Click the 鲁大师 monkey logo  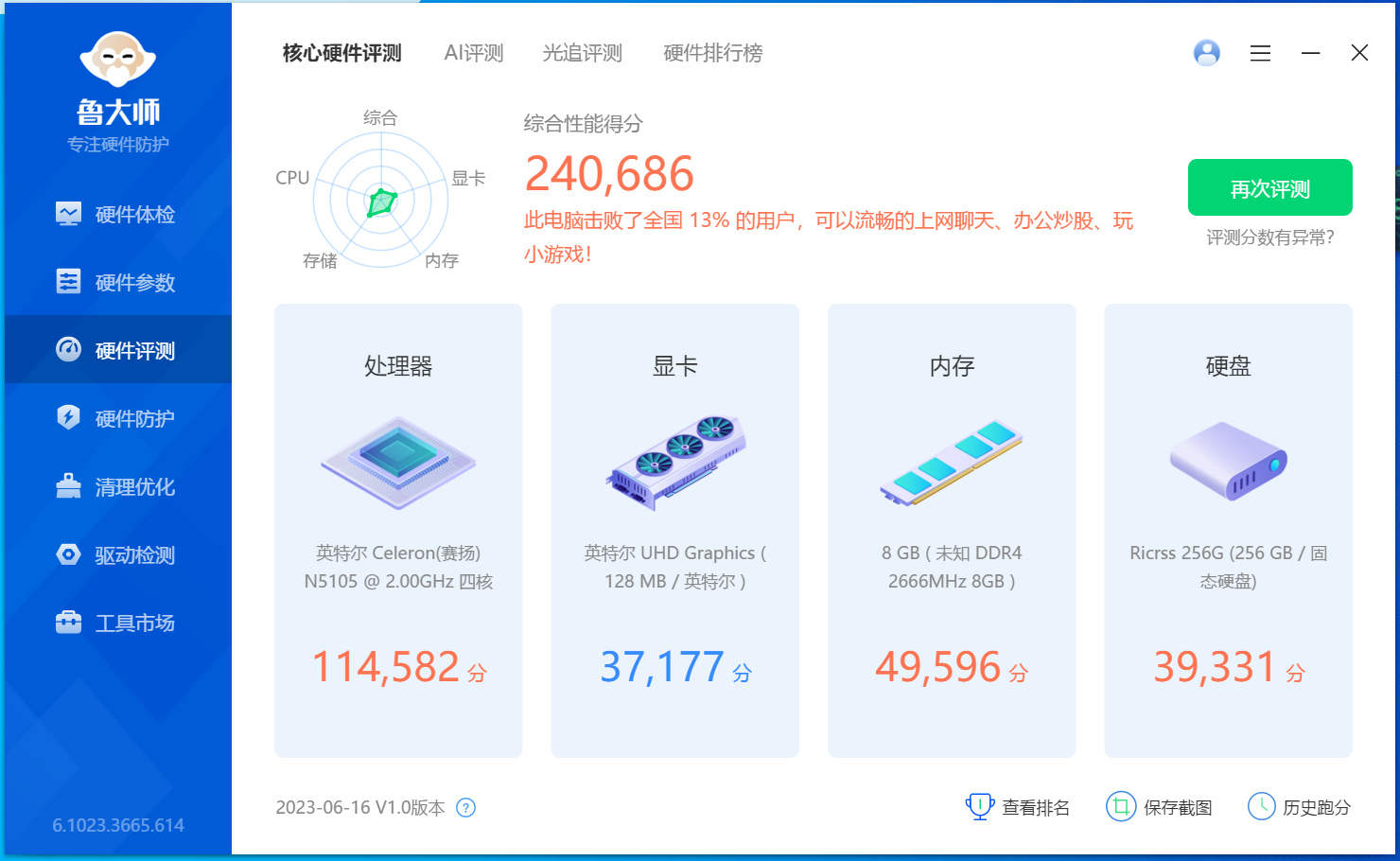(117, 59)
